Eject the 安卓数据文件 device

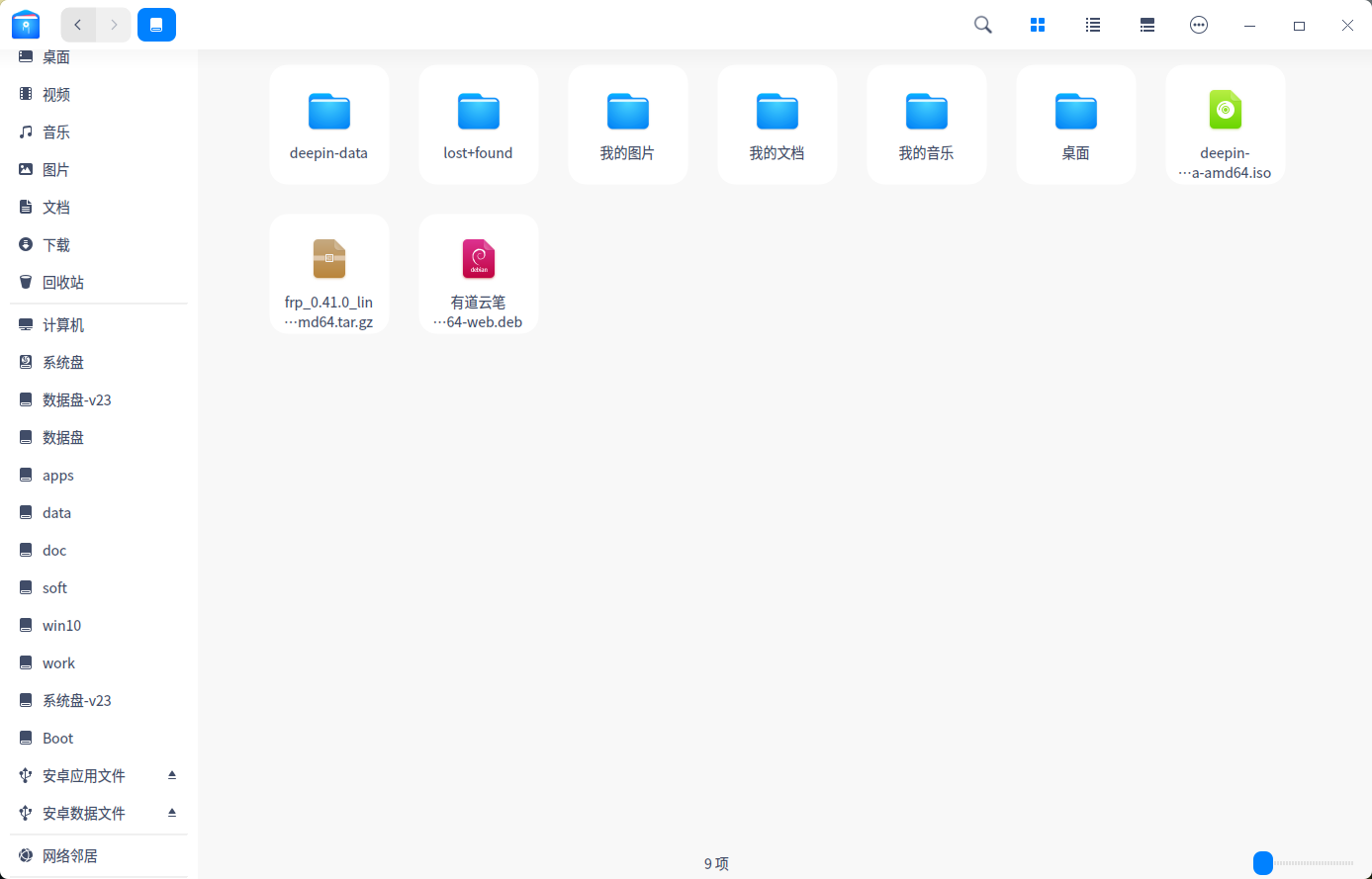point(172,813)
